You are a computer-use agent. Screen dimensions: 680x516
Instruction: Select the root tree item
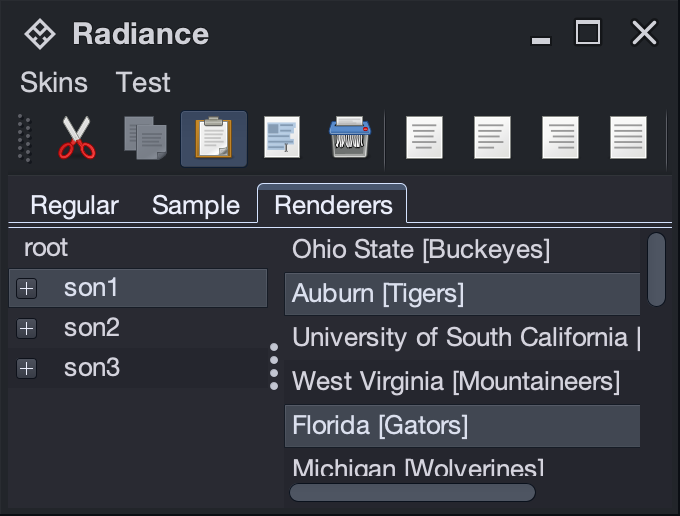point(46,248)
